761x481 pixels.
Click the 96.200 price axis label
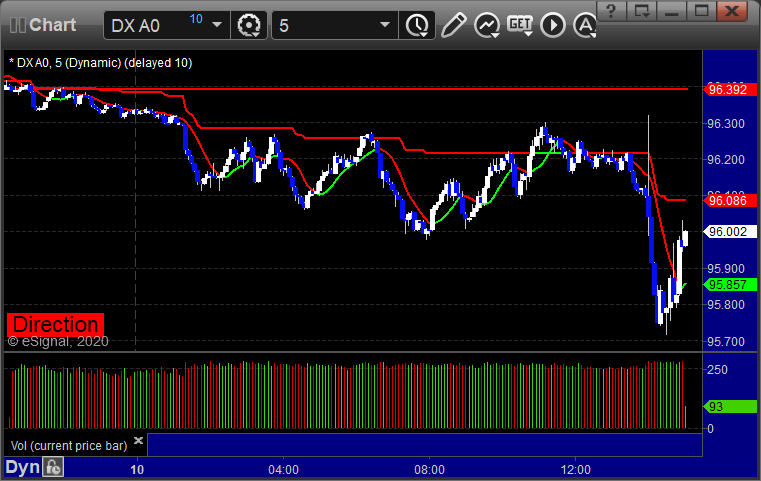(x=726, y=160)
